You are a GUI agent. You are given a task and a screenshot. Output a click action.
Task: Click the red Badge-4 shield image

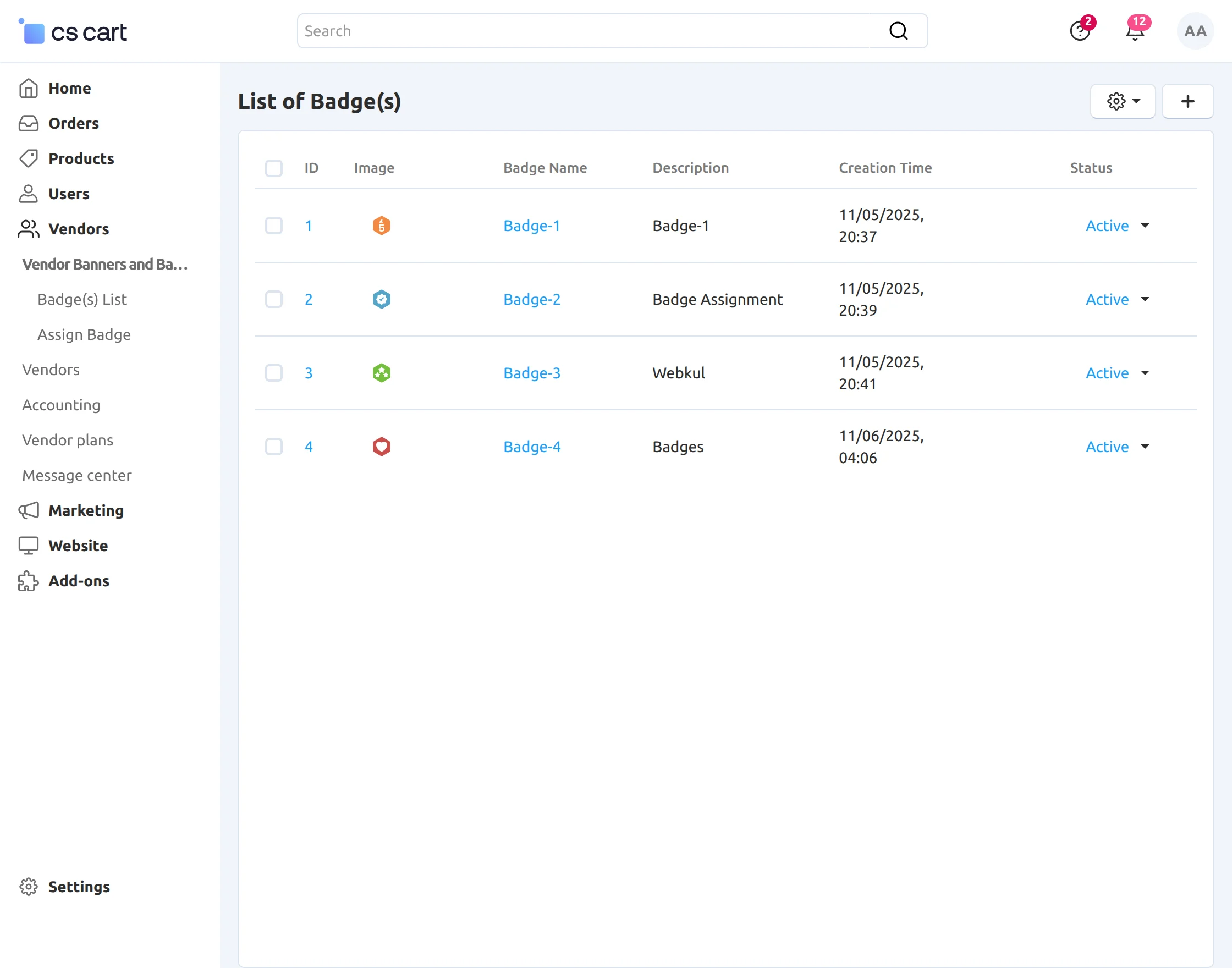tap(381, 447)
